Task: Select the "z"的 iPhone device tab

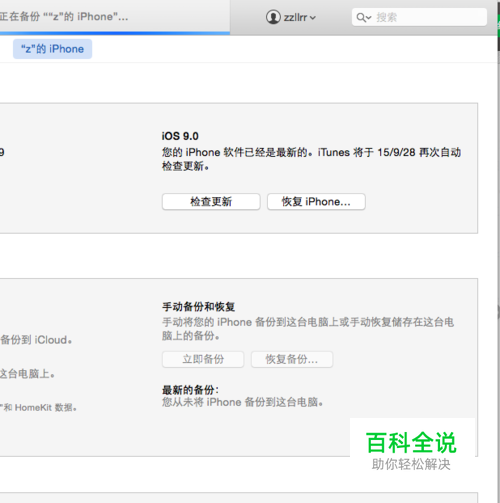Action: pos(52,49)
